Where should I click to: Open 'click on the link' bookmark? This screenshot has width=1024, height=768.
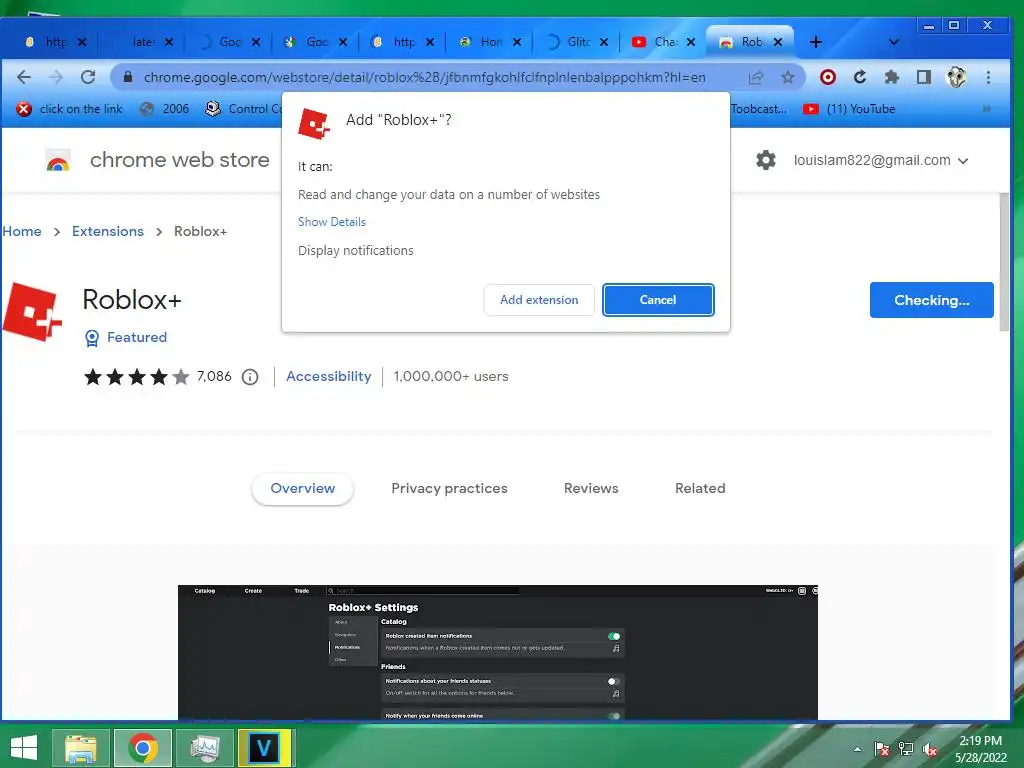70,109
